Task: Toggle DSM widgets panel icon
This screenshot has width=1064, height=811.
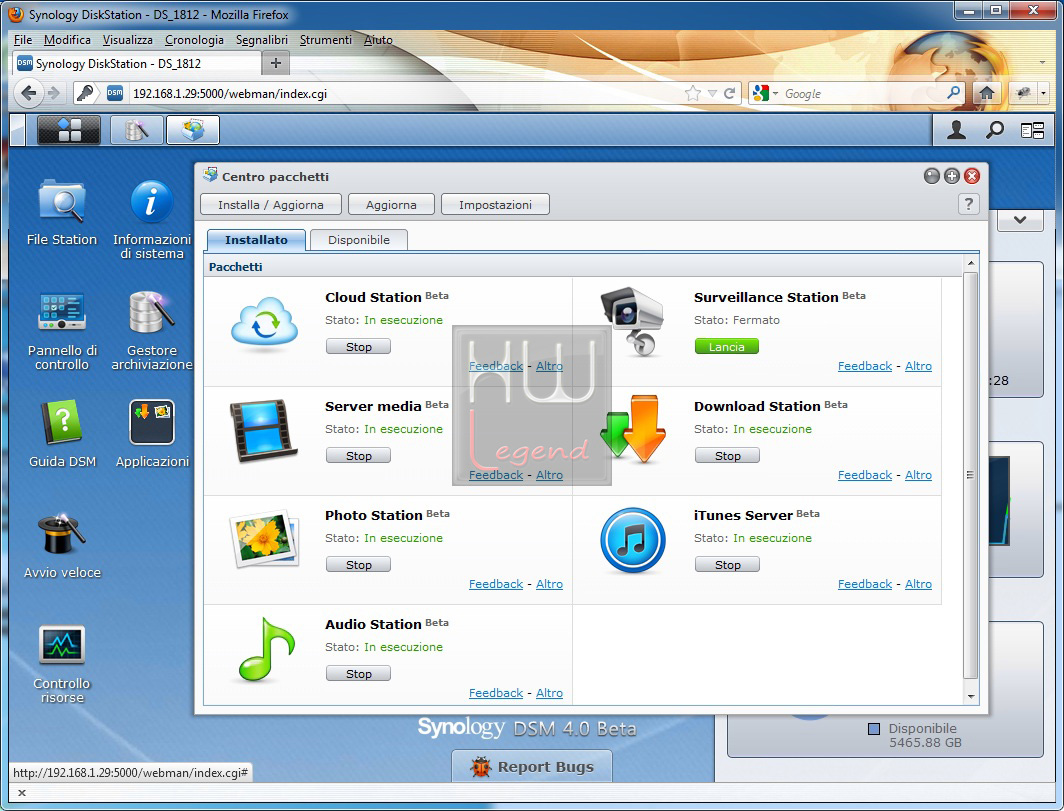Action: pyautogui.click(x=1032, y=130)
